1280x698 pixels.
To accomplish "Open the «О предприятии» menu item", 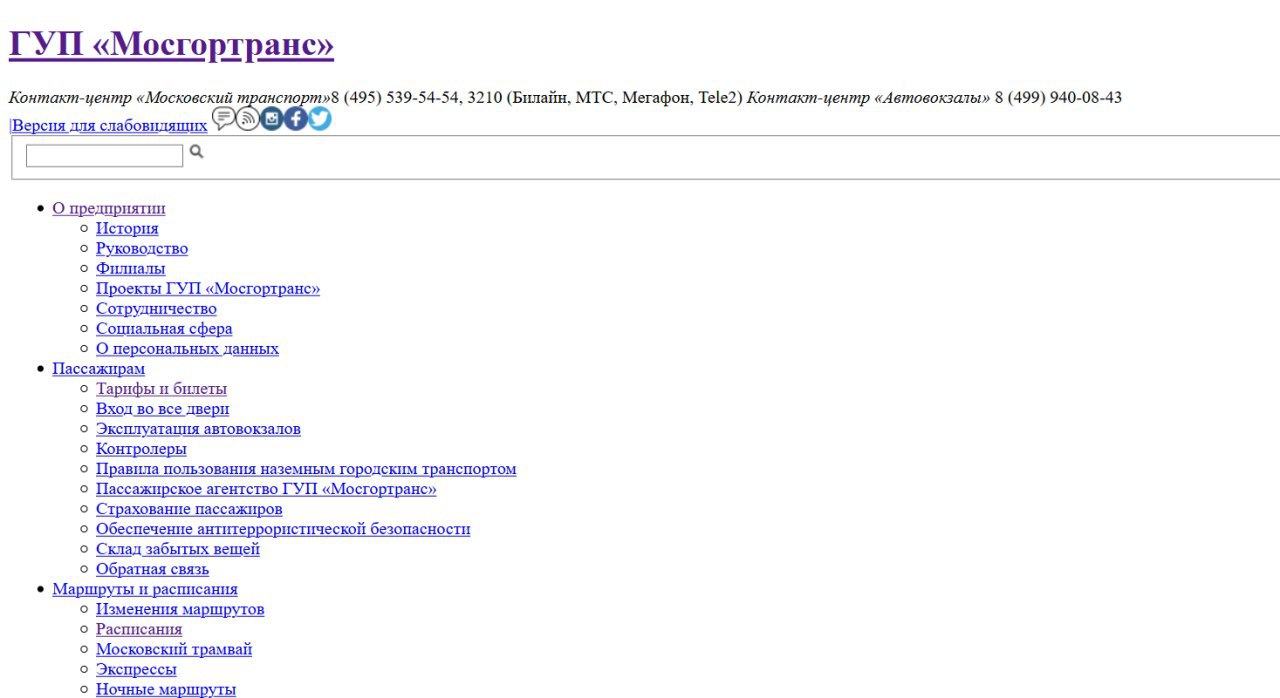I will coord(109,208).
